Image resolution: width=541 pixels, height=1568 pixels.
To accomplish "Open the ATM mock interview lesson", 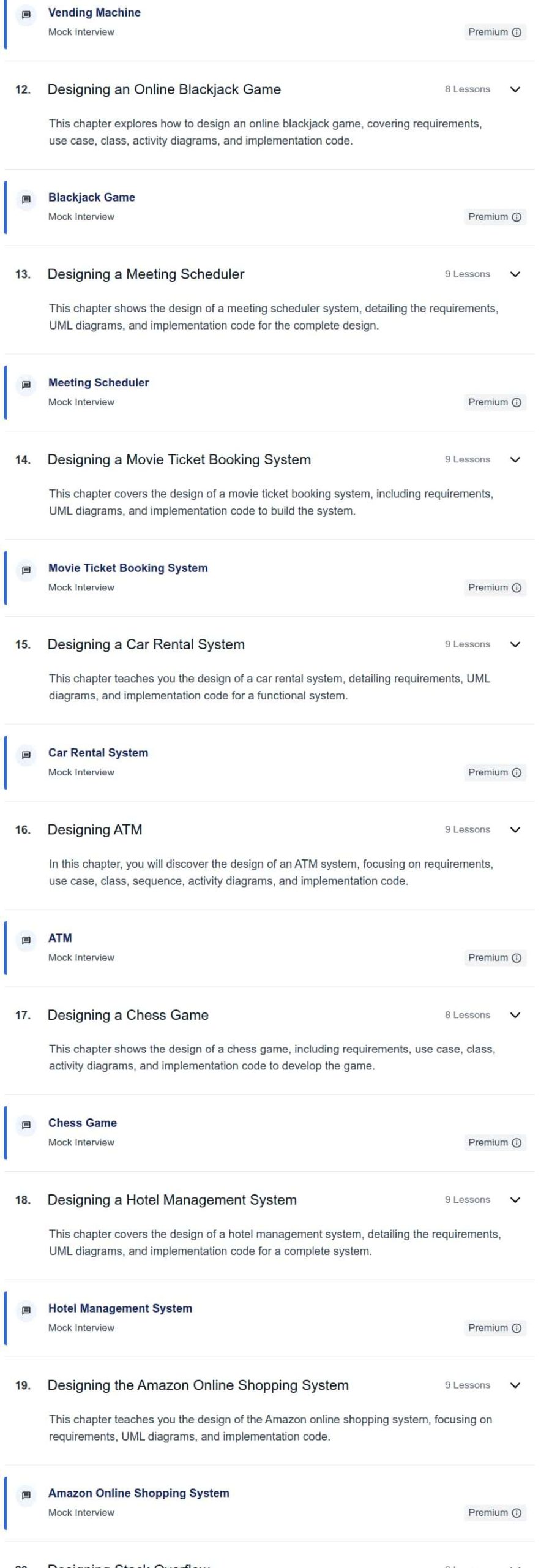I will click(x=60, y=938).
